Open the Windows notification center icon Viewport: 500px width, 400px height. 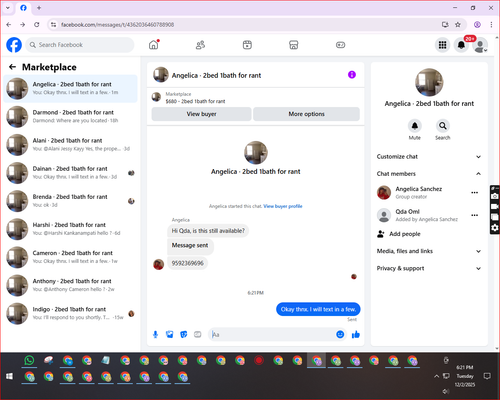487,376
